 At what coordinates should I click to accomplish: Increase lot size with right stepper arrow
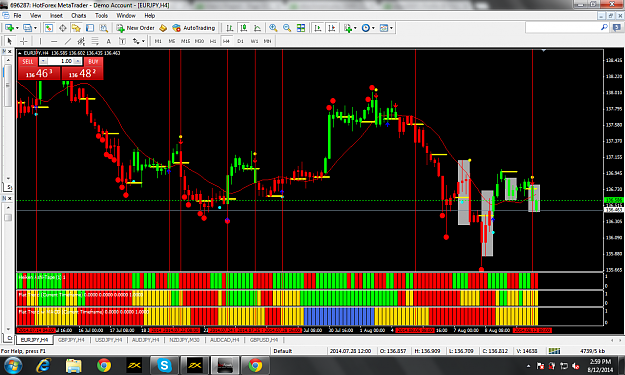pyautogui.click(x=78, y=61)
